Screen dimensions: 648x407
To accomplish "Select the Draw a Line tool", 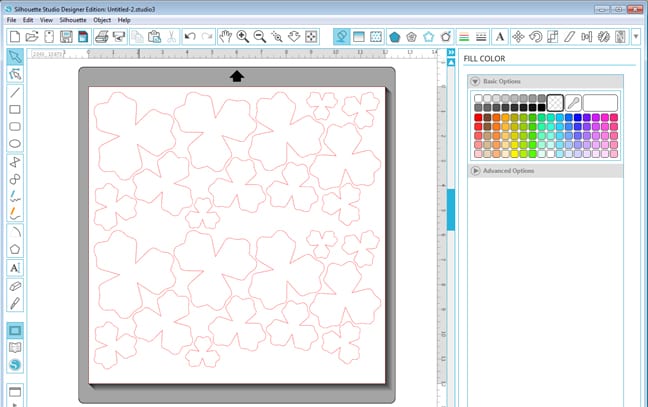I will [x=15, y=92].
